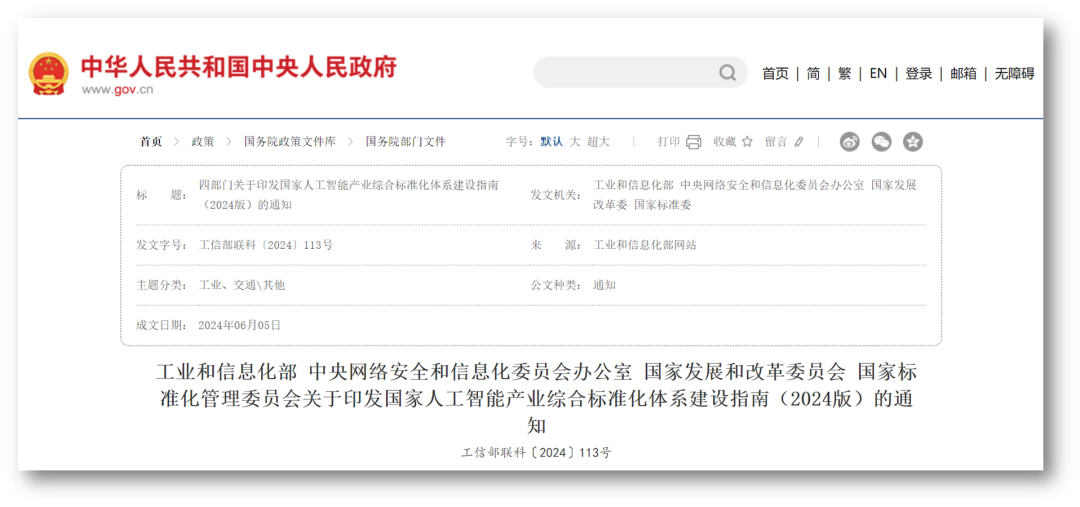Open the EN English version

pos(878,74)
